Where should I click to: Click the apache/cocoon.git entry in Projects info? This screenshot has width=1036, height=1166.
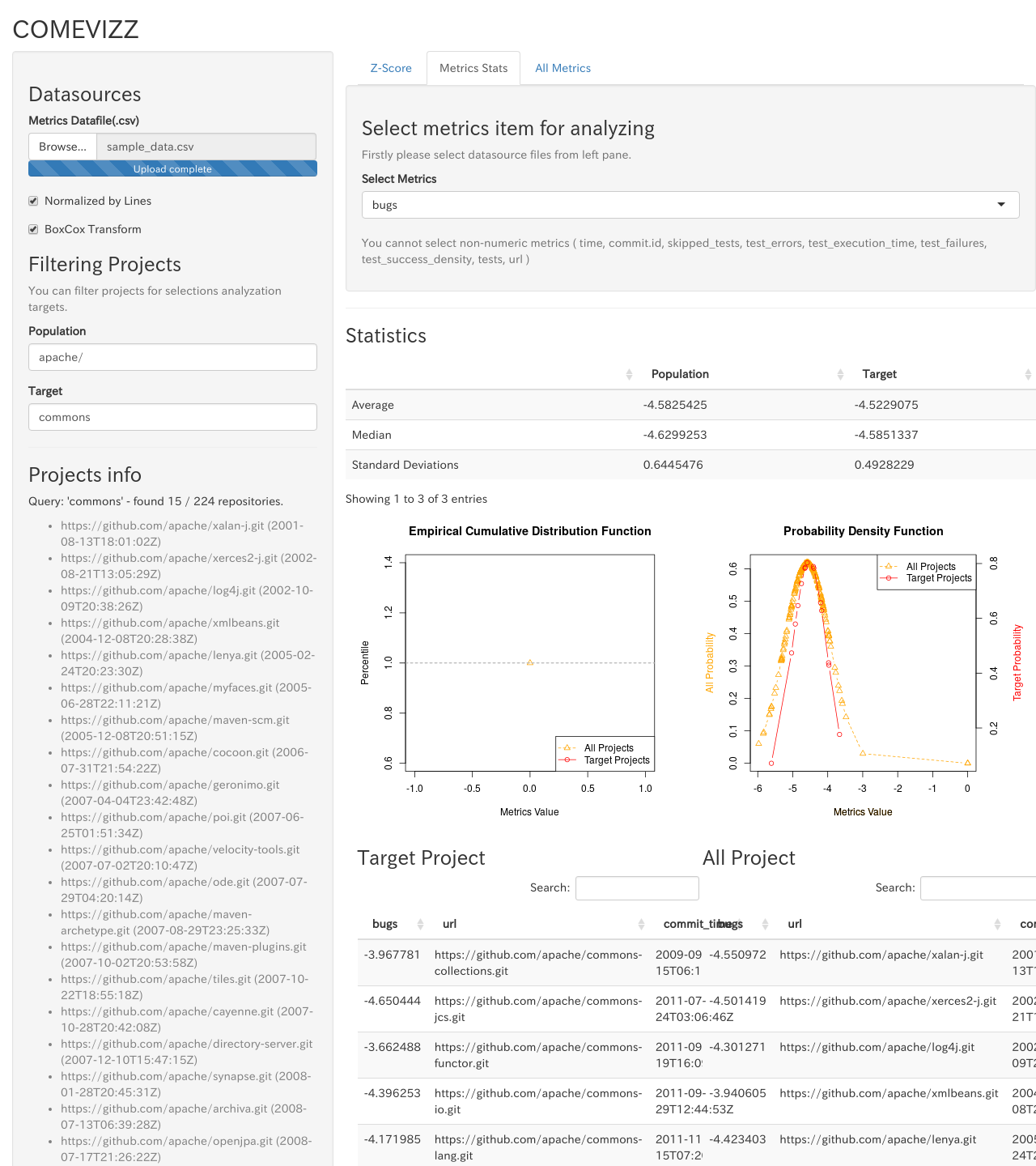185,760
